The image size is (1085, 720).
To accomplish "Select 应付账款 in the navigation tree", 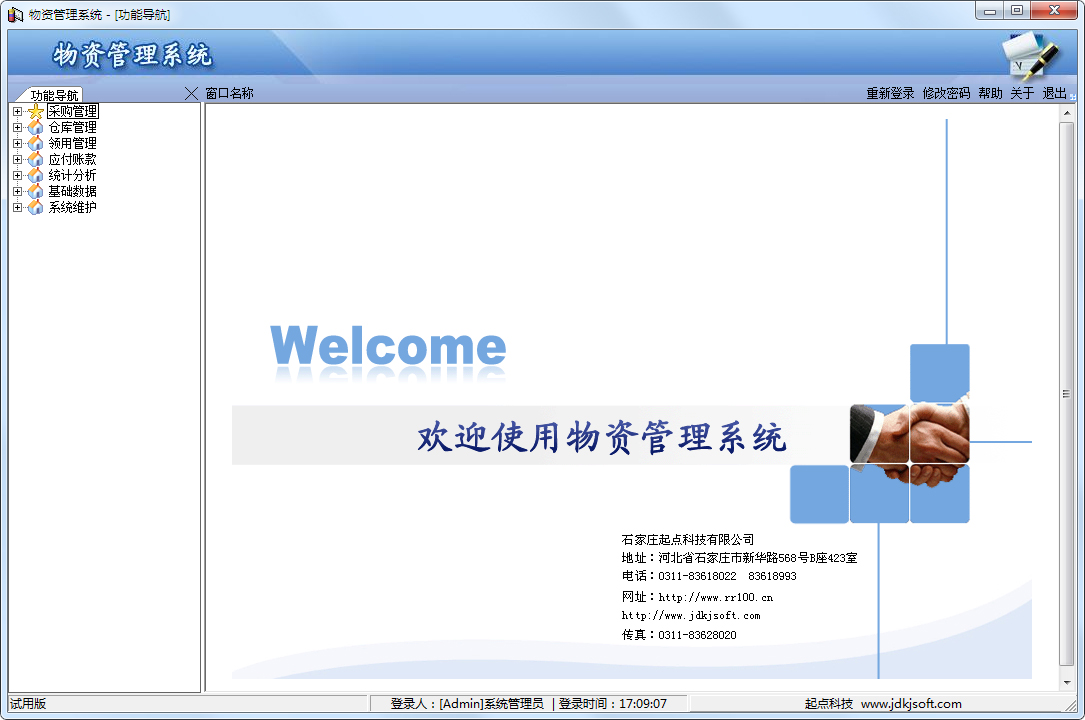I will tap(73, 159).
